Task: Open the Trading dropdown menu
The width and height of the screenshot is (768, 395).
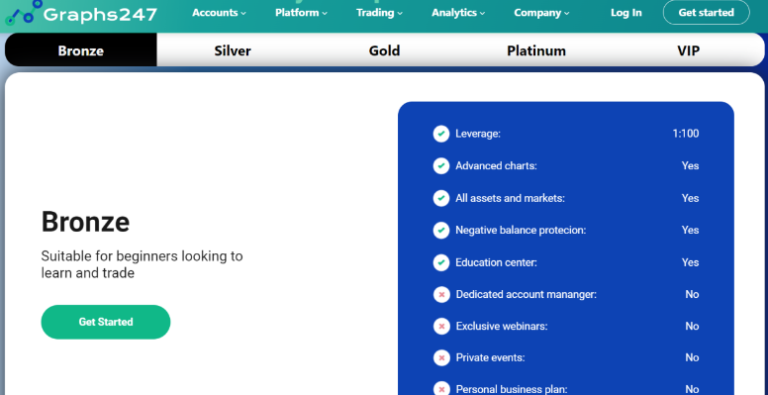Action: pos(379,13)
